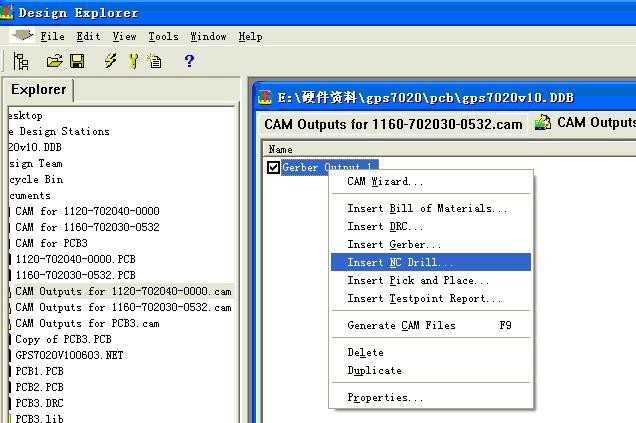Click CAM Outputs for 1160-702030-0532.cam document tab
The image size is (636, 423).
[393, 124]
